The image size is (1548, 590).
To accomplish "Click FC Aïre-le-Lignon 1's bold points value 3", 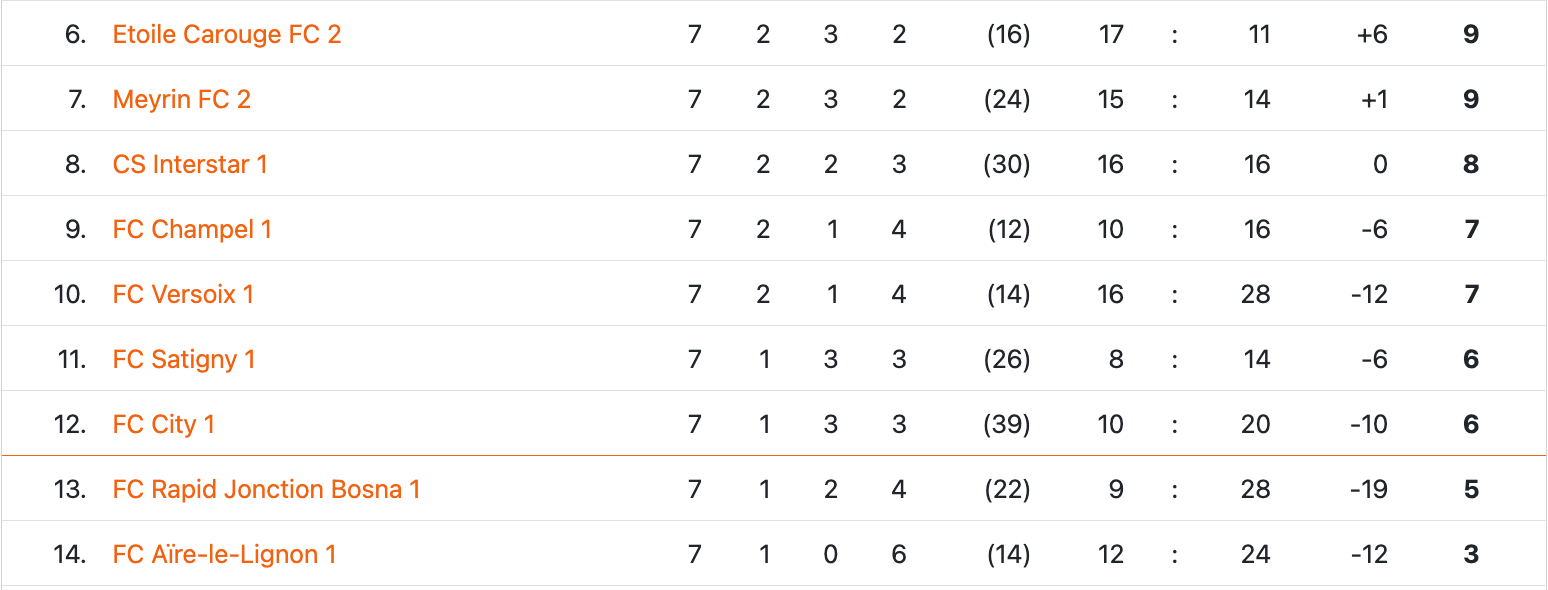I will pos(1471,555).
